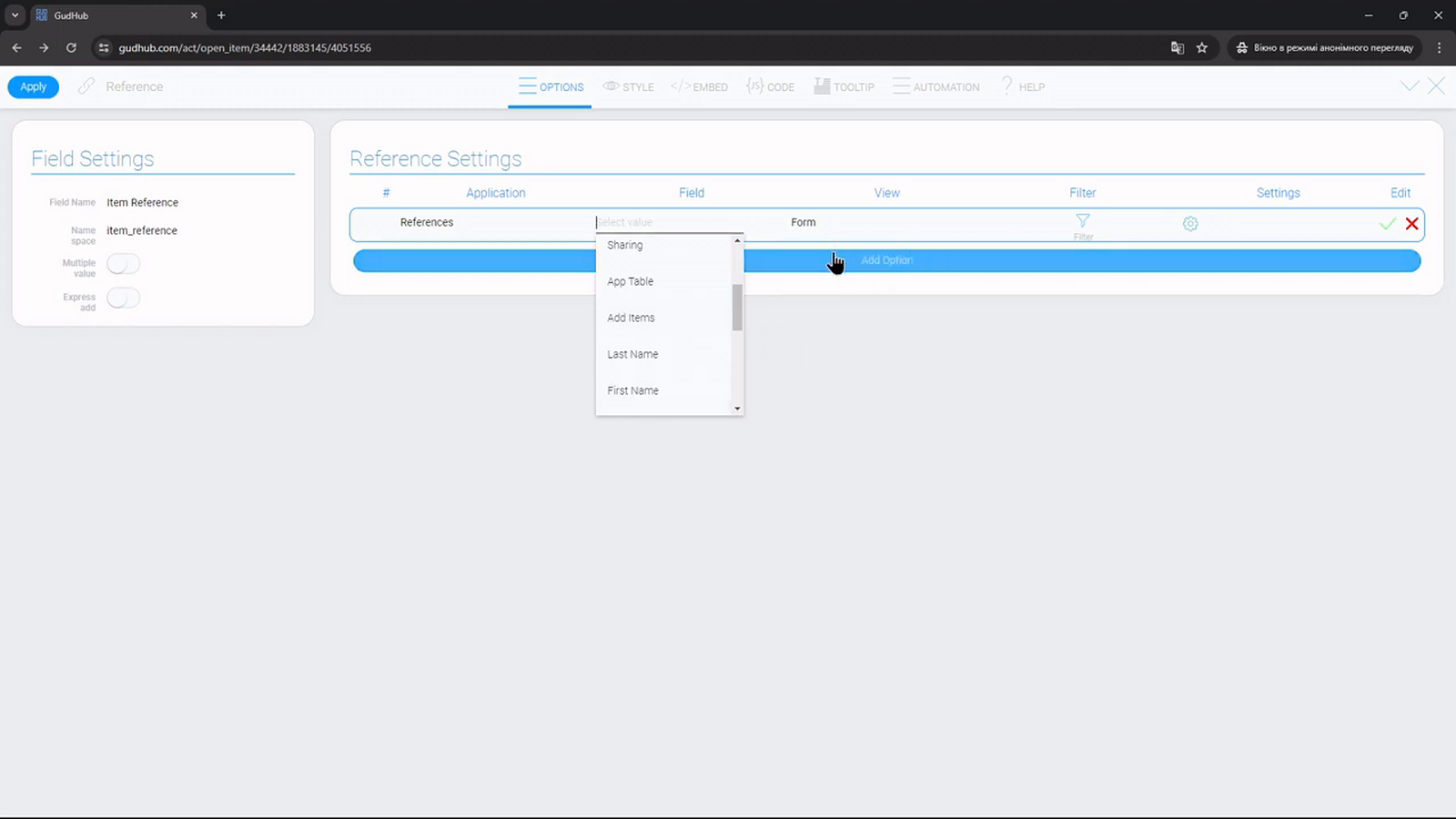The width and height of the screenshot is (1456, 819).
Task: Collapse settings with the top chevron icon
Action: pos(1410,86)
